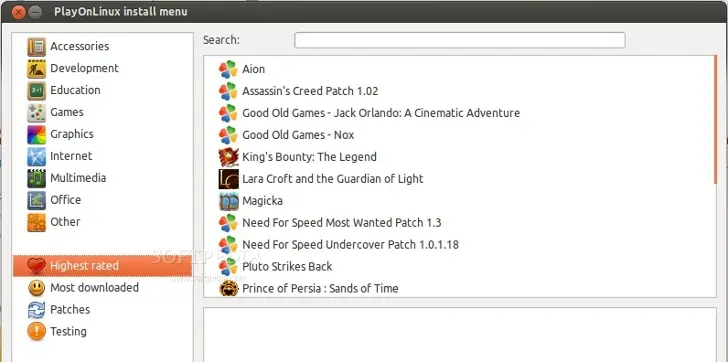Close the PlayOnLinux install menu window
The height and width of the screenshot is (362, 728).
pos(19,12)
